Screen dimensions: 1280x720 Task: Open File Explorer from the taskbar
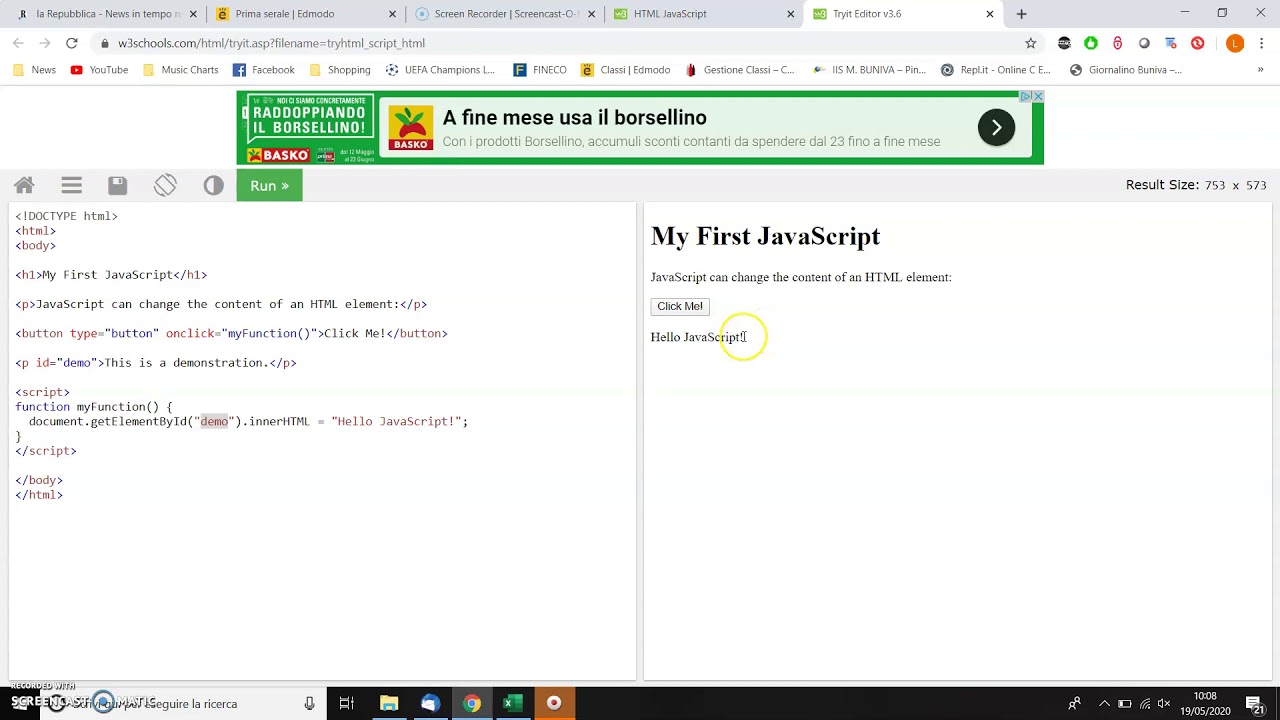389,704
